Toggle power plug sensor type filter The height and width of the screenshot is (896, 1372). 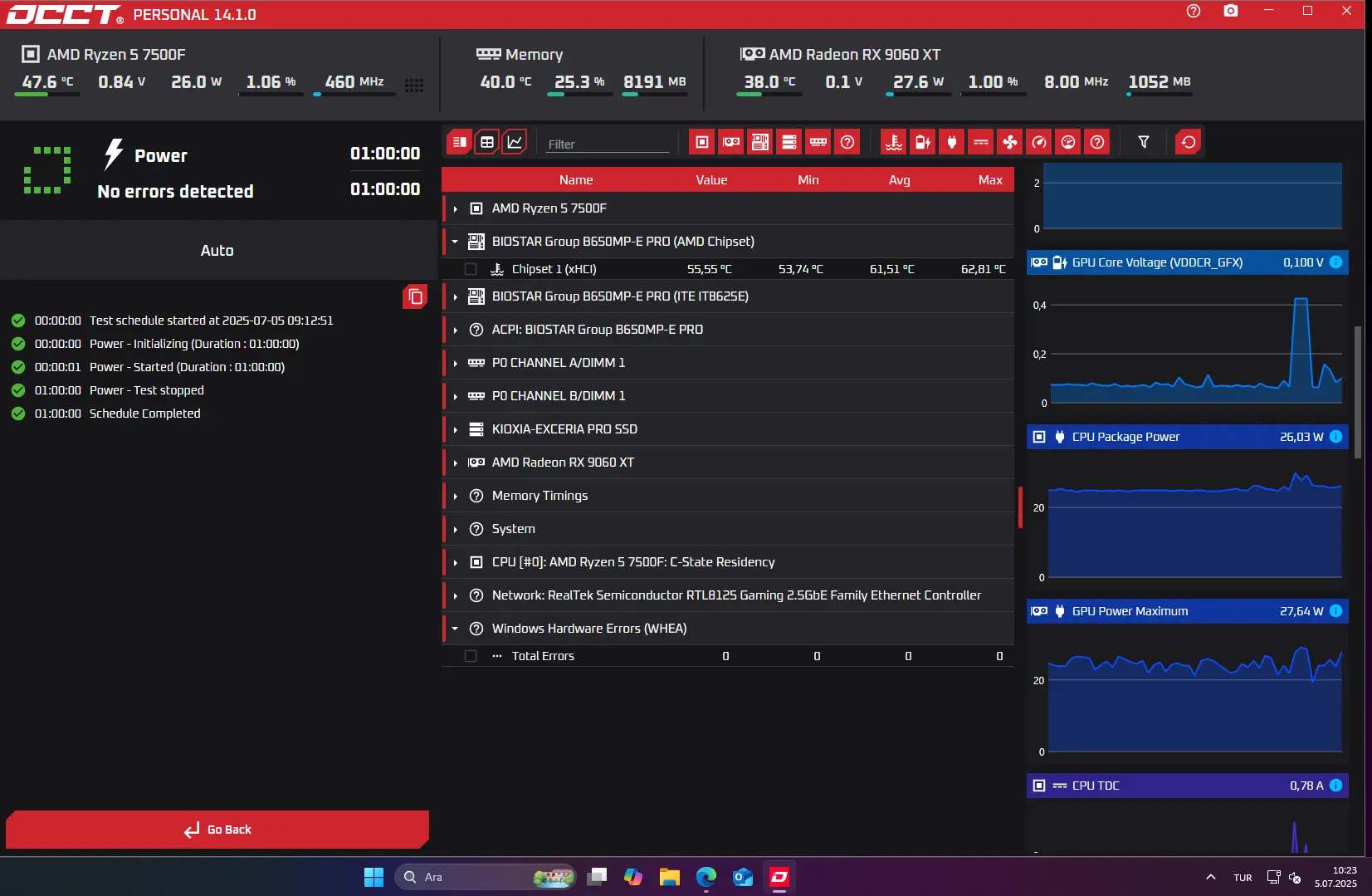coord(952,142)
